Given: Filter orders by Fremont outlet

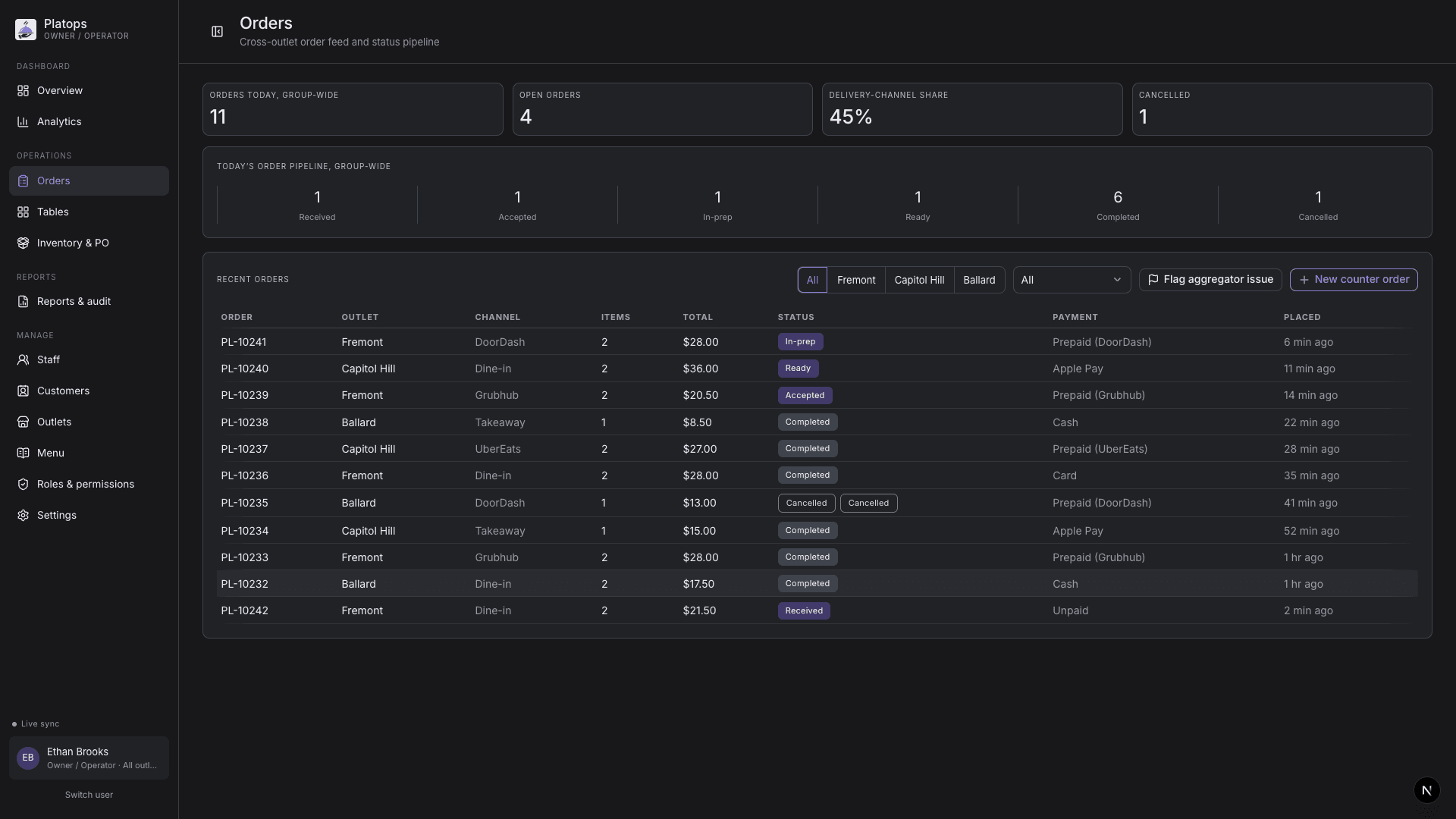Looking at the screenshot, I should [x=856, y=280].
